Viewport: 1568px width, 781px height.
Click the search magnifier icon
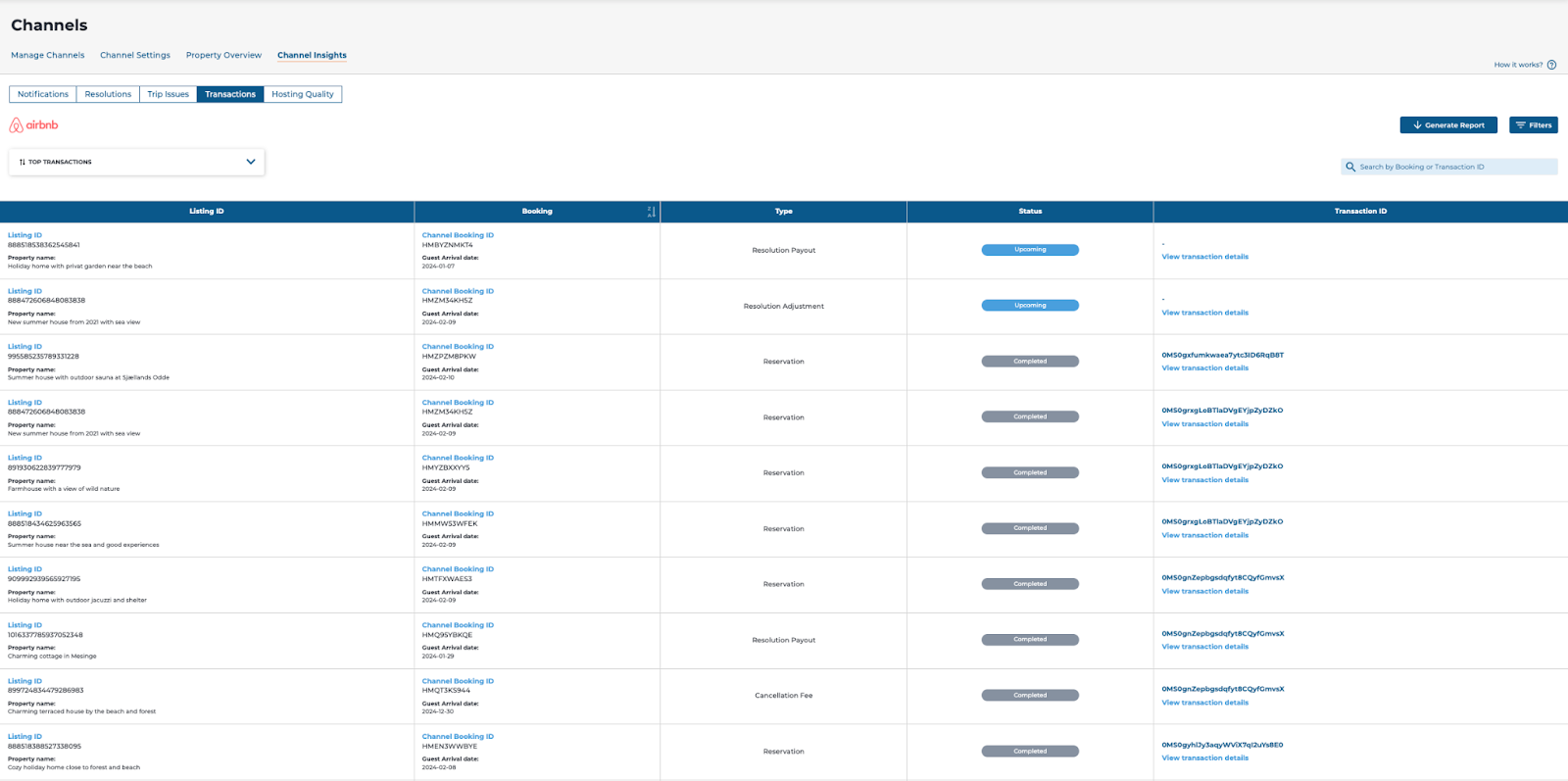click(1350, 167)
